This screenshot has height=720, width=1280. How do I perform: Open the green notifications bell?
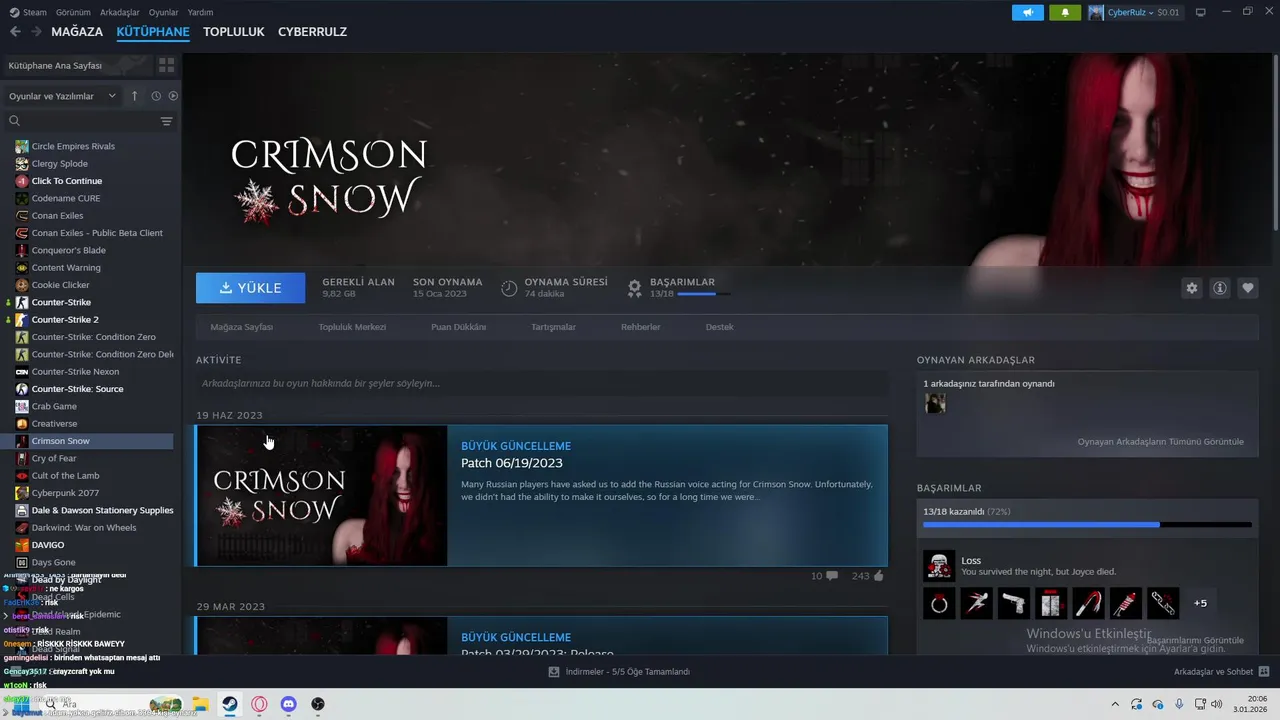point(1065,12)
